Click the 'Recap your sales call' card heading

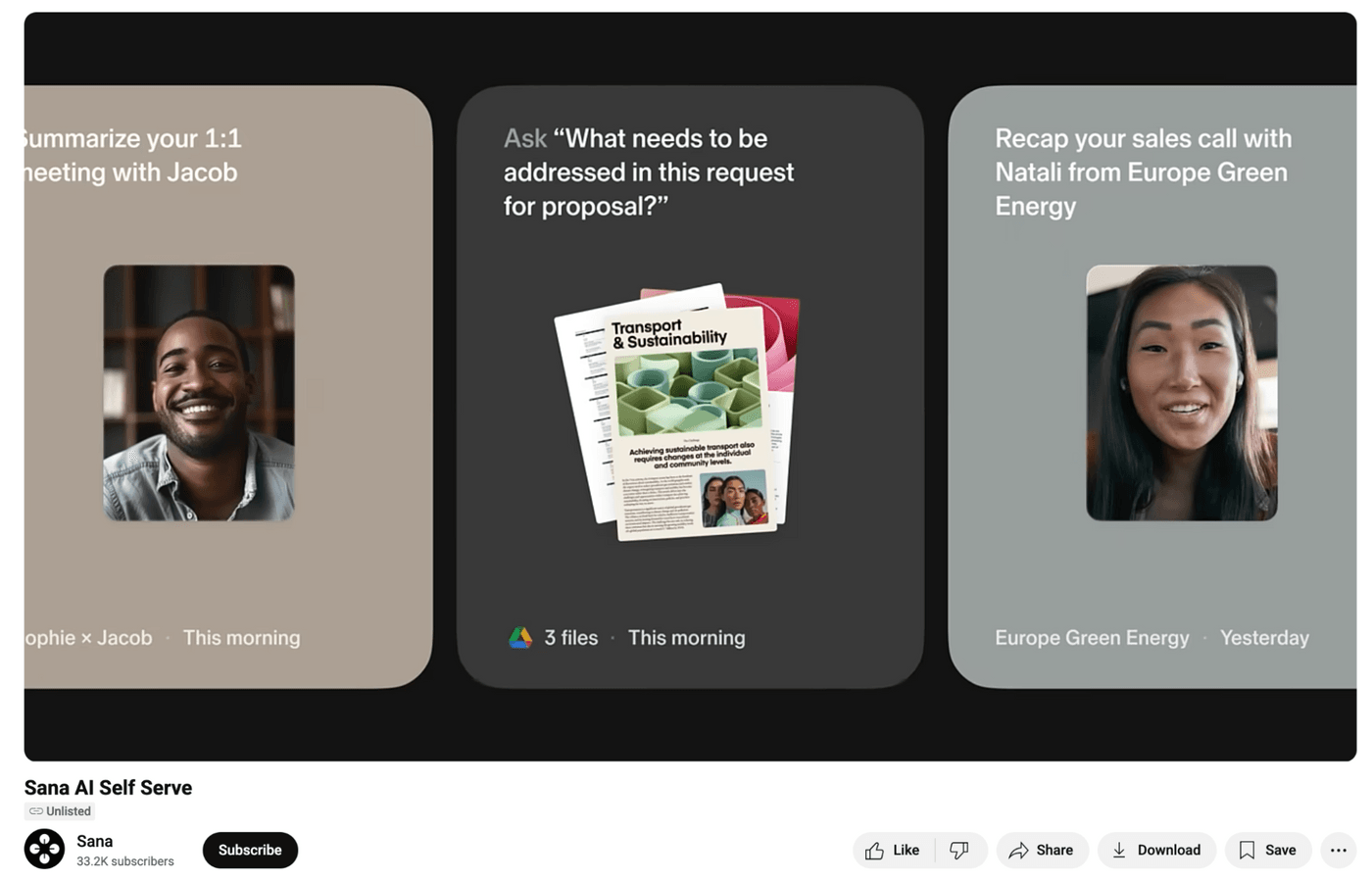(x=1144, y=172)
